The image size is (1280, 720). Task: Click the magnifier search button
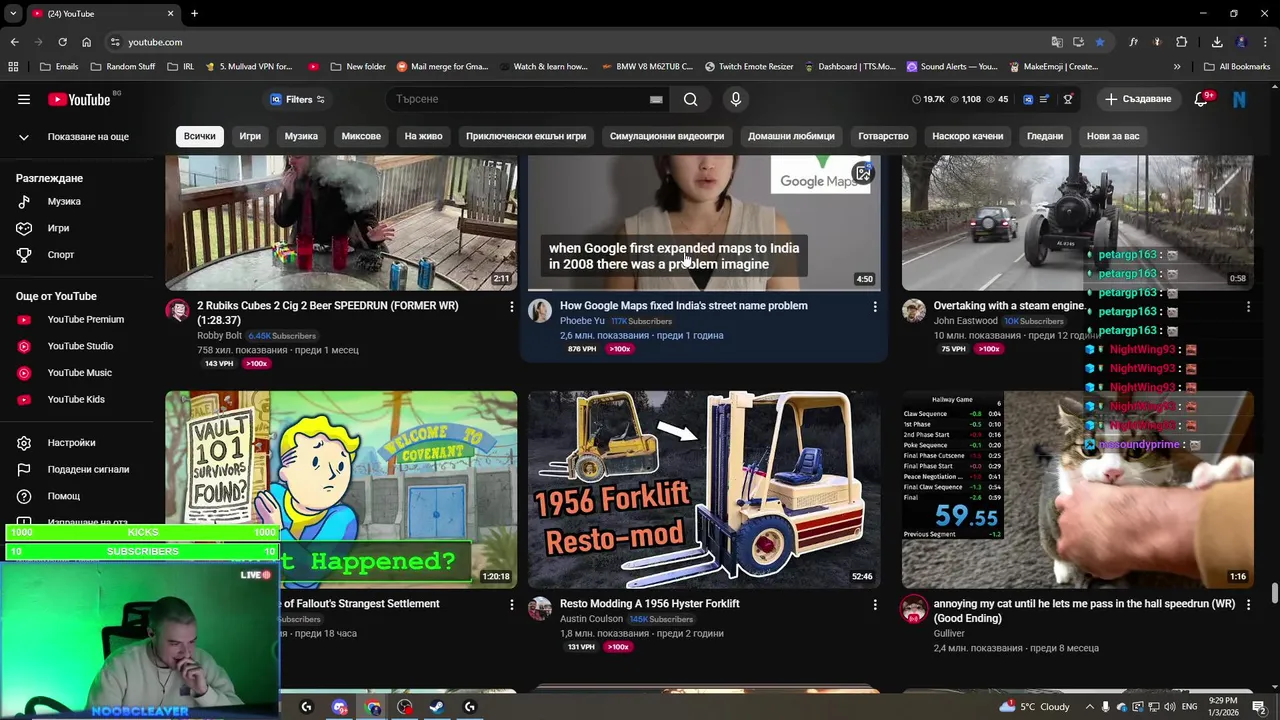click(690, 99)
